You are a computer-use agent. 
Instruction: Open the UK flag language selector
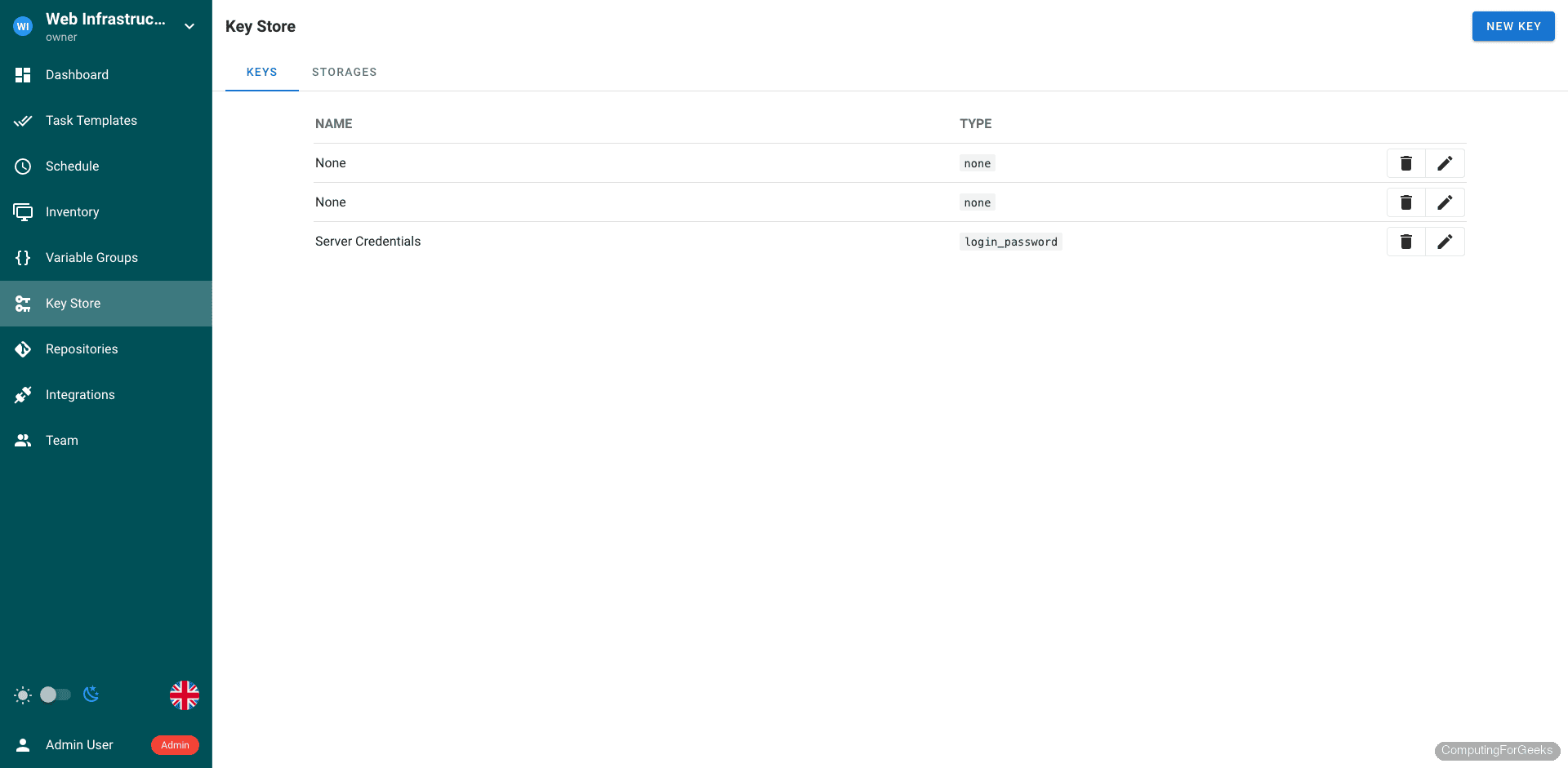pyautogui.click(x=184, y=695)
